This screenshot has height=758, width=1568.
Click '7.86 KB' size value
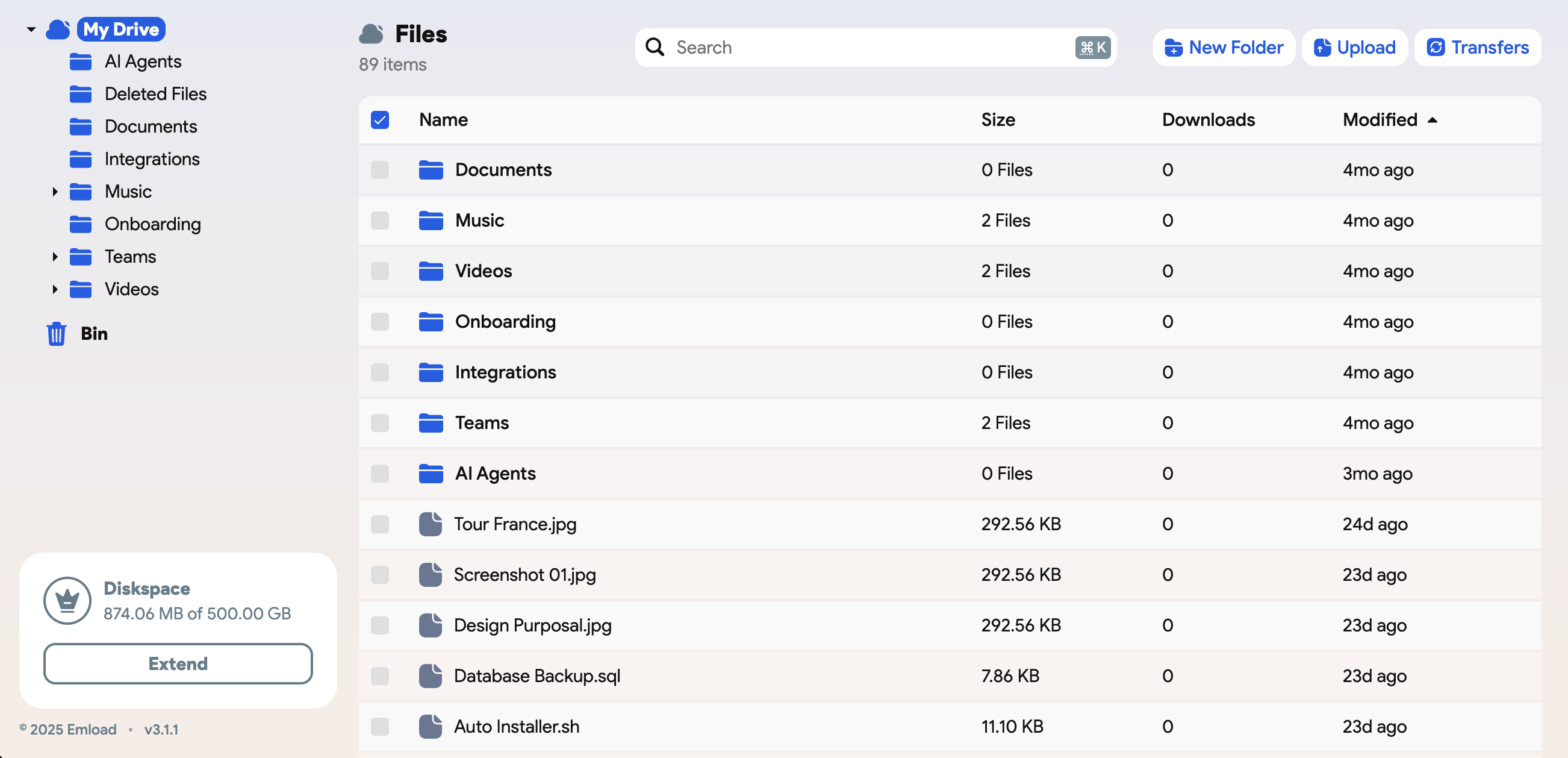1010,675
